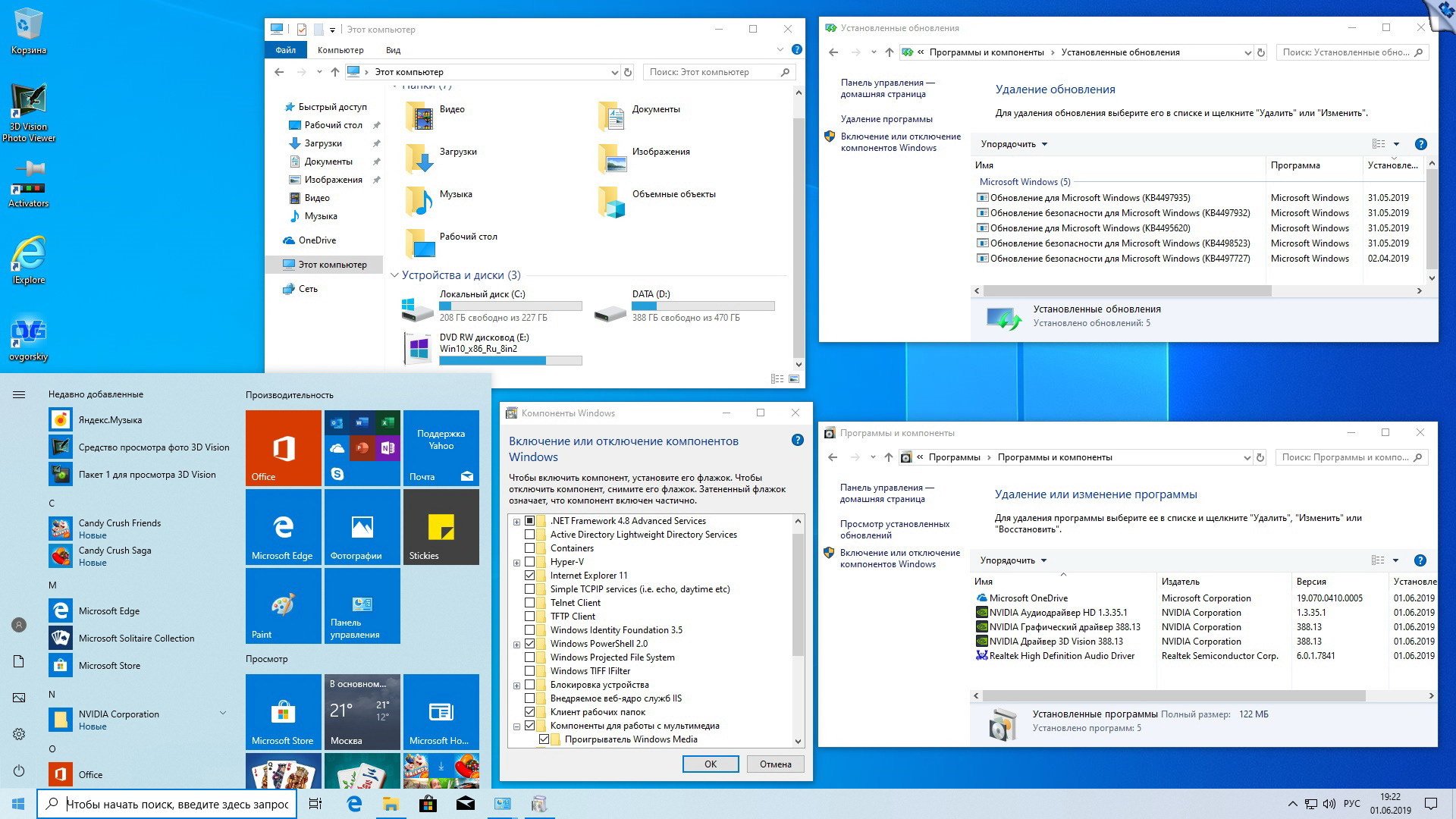This screenshot has width=1456, height=819.
Task: Open Удаление программы in Control Panel
Action: tap(886, 119)
